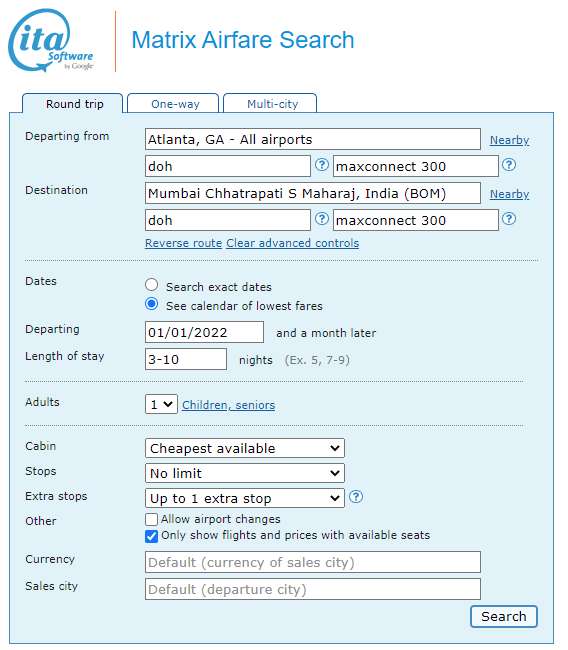Enable Allow airport changes checkbox
The image size is (568, 650).
151,519
